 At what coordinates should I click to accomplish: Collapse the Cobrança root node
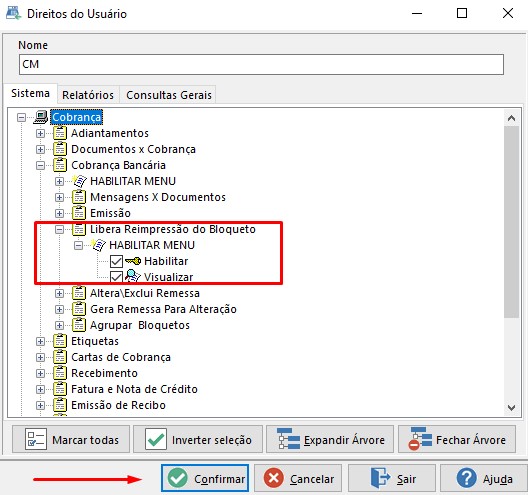pos(21,117)
